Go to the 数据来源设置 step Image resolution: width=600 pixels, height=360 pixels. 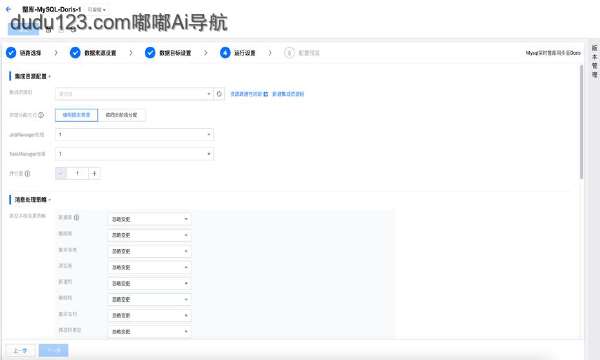100,53
